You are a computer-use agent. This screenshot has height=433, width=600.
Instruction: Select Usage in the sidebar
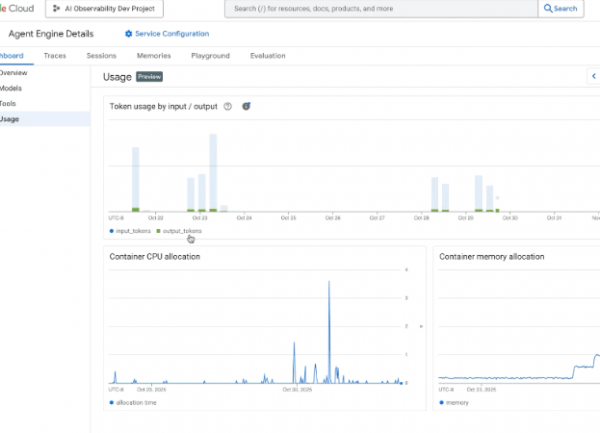click(45, 119)
